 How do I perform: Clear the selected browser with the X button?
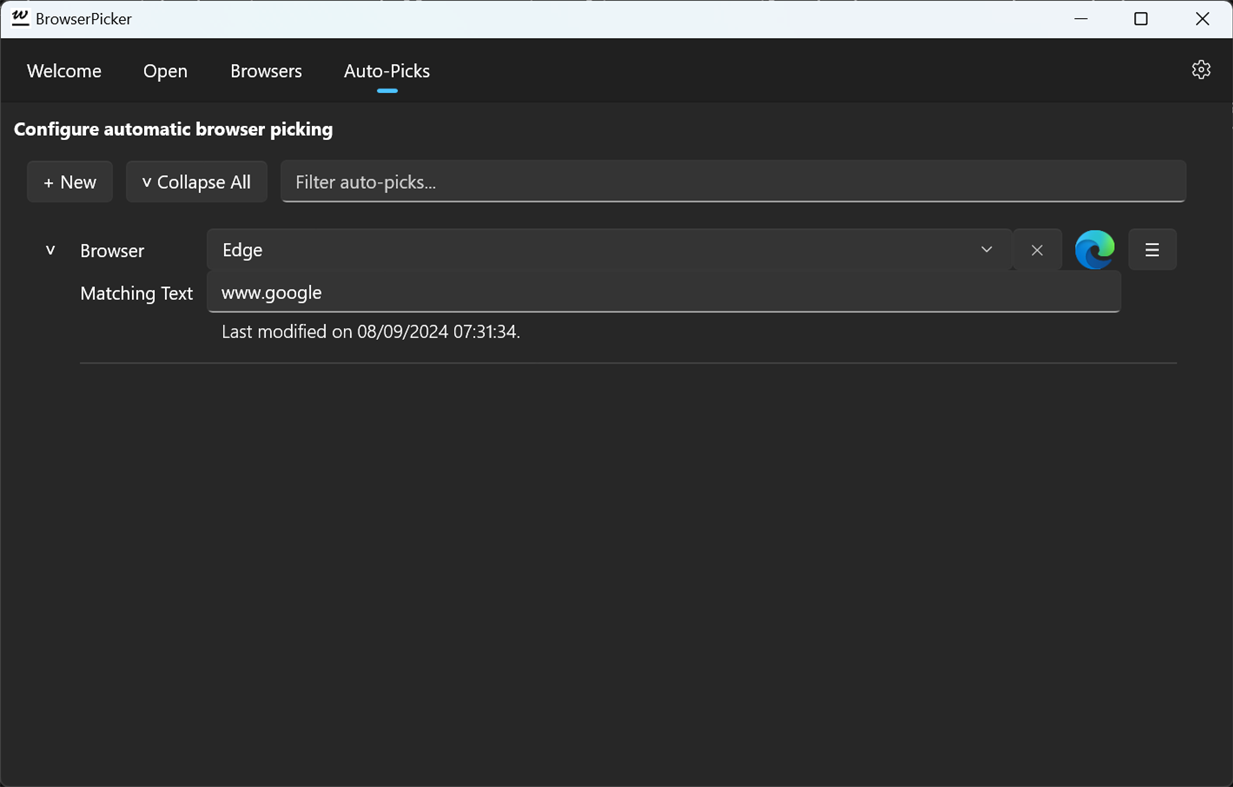[x=1037, y=250]
